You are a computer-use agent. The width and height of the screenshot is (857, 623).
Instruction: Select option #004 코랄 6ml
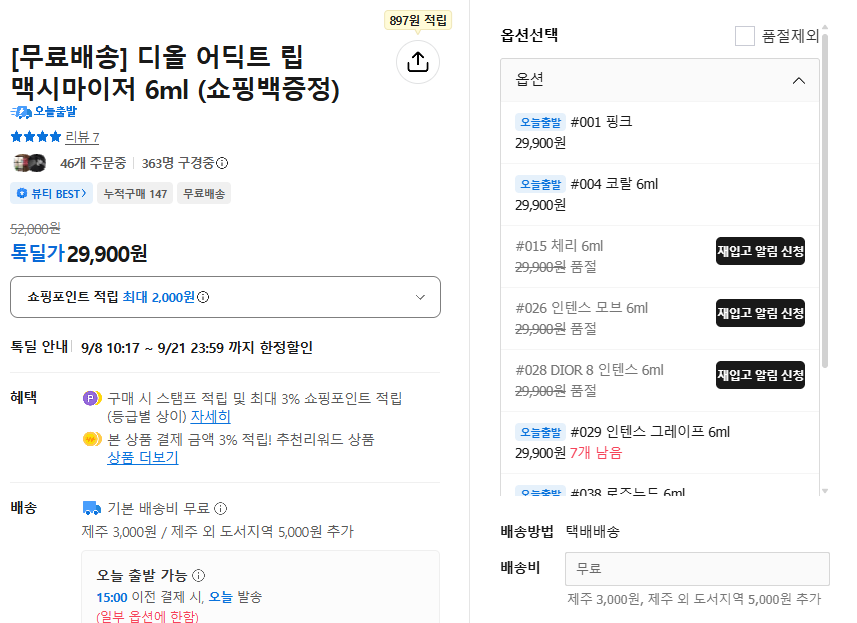click(660, 195)
